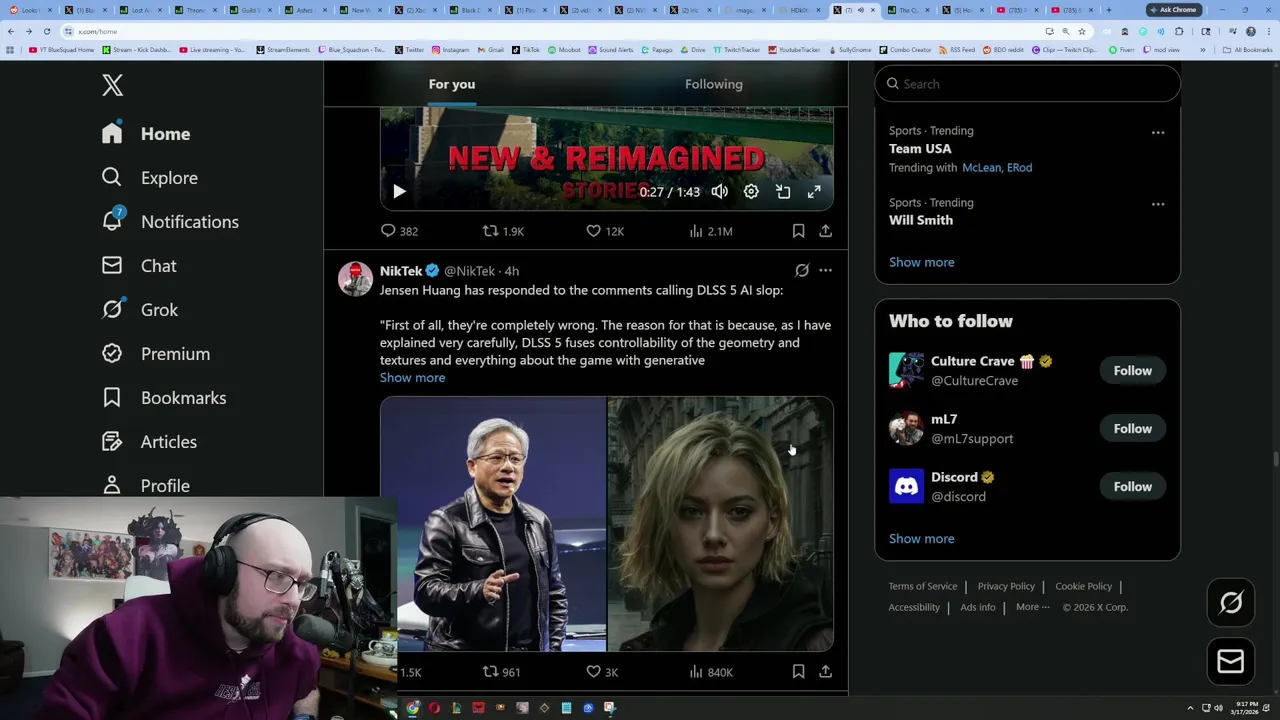View analytics for the 2.1M views post
The image size is (1280, 720).
[711, 231]
